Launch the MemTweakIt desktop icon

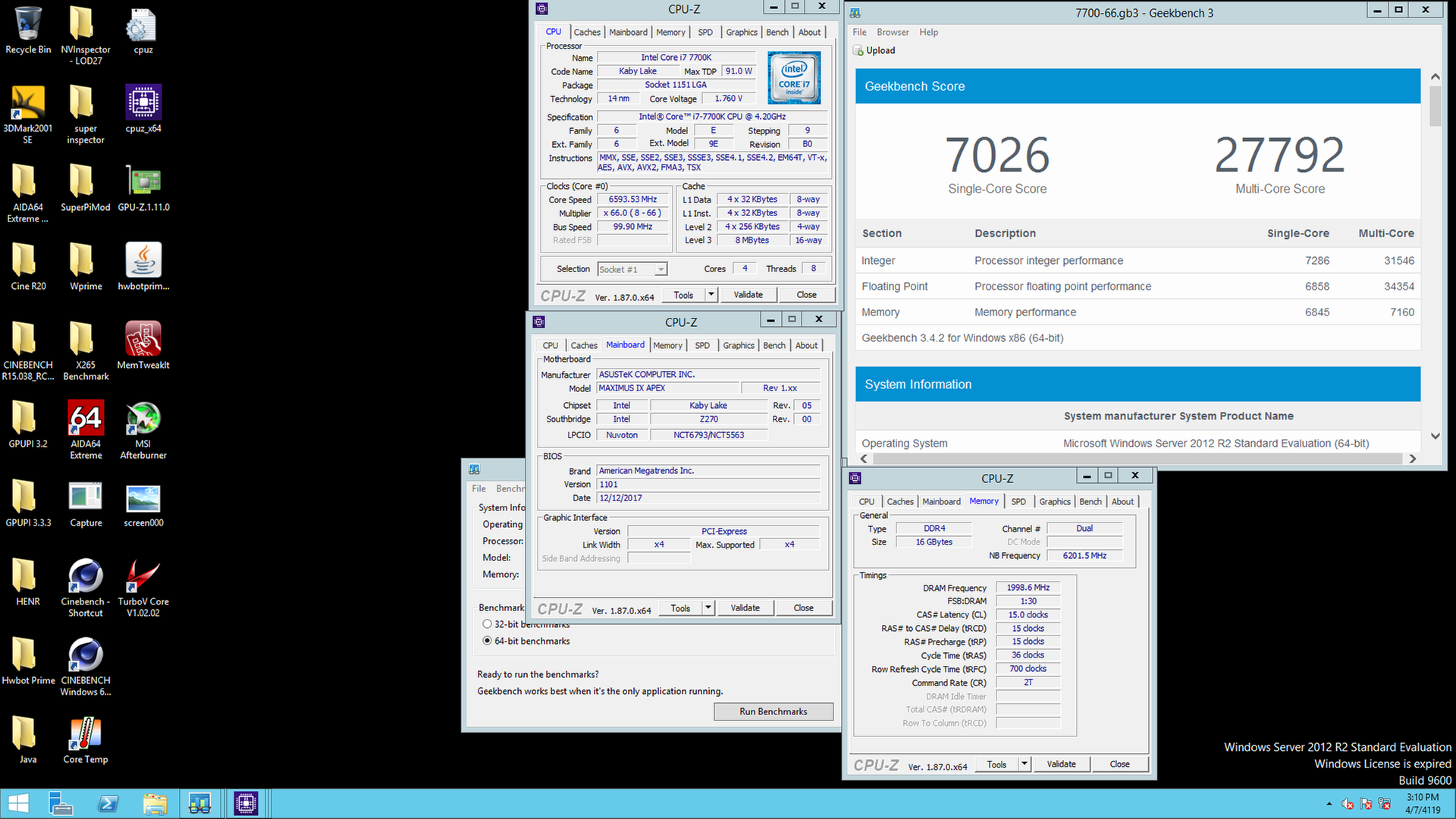[x=143, y=345]
